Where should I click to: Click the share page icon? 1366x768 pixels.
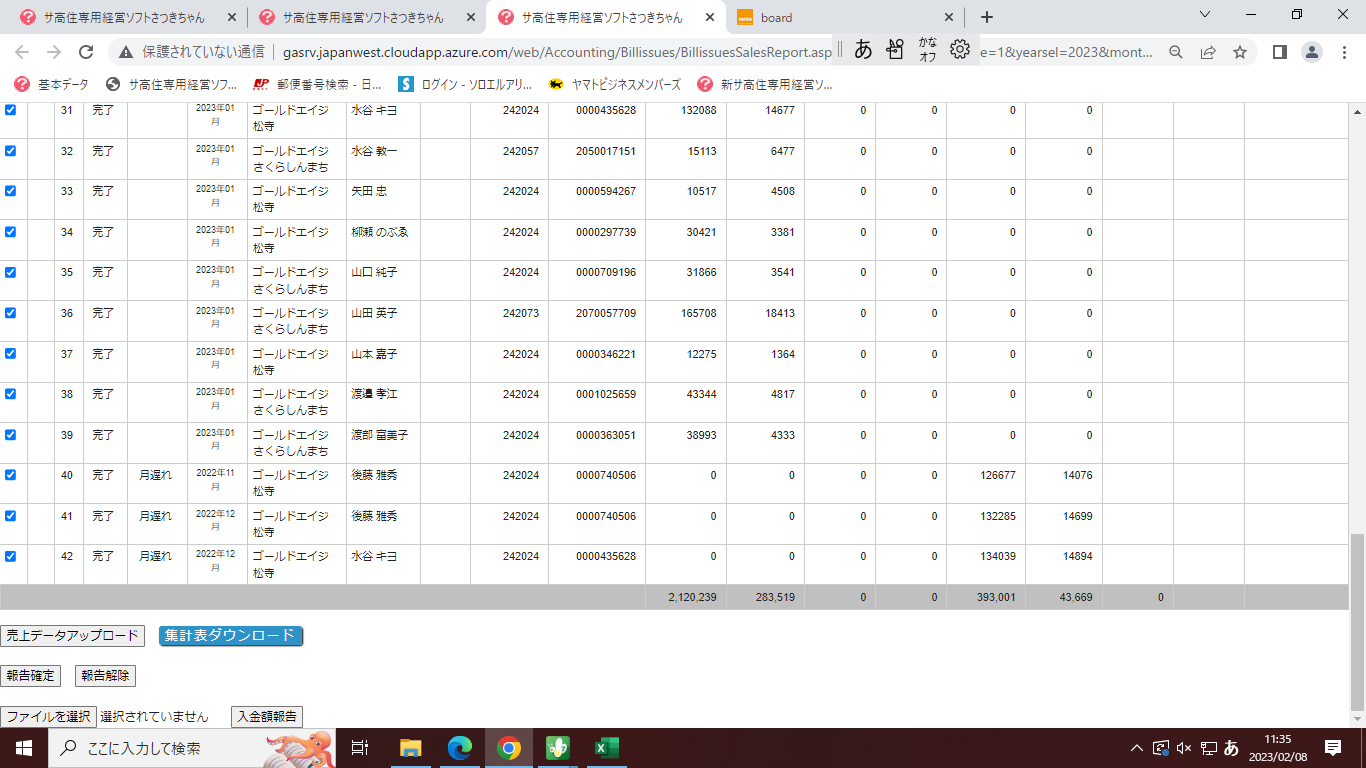click(1208, 52)
